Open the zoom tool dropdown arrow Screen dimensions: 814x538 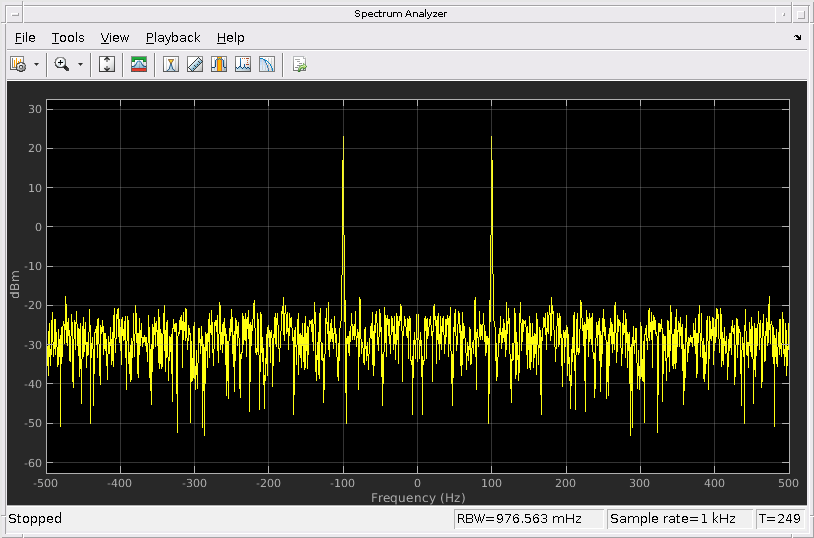[80, 64]
